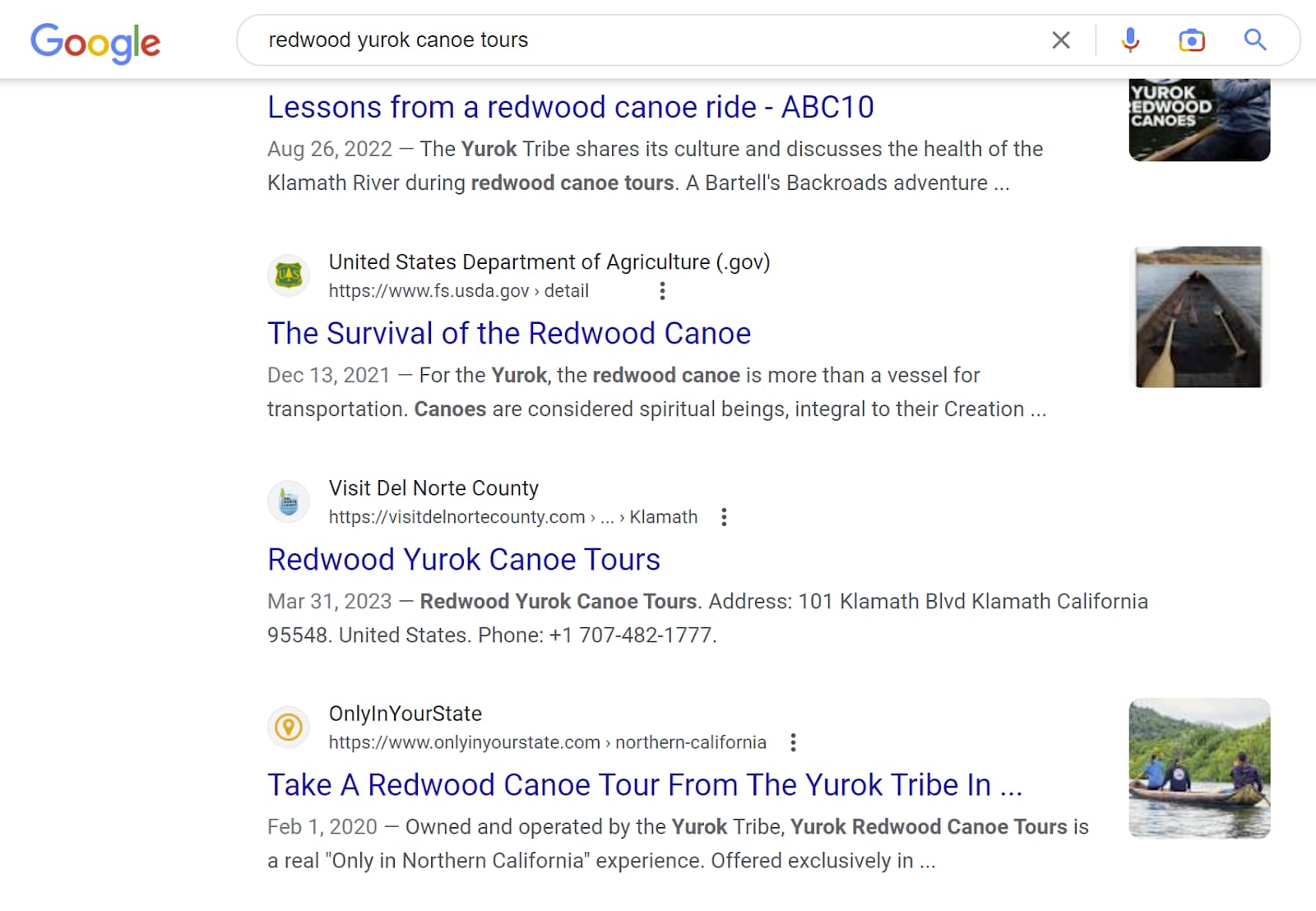The image size is (1316, 911).
Task: Open more options for OnlyInYourState result
Action: (x=793, y=743)
